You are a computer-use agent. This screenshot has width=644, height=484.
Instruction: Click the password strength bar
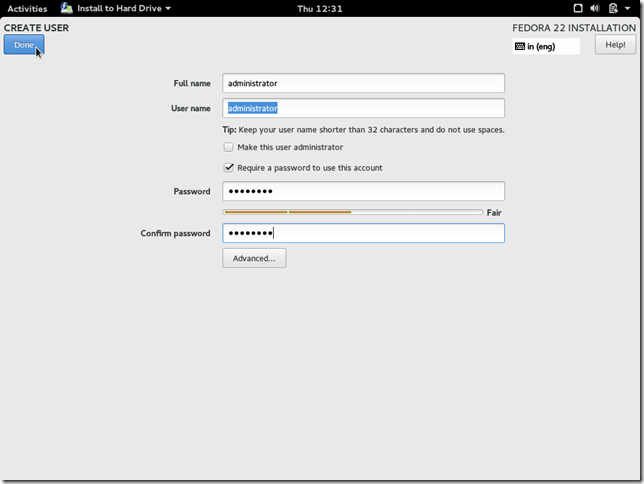point(353,212)
